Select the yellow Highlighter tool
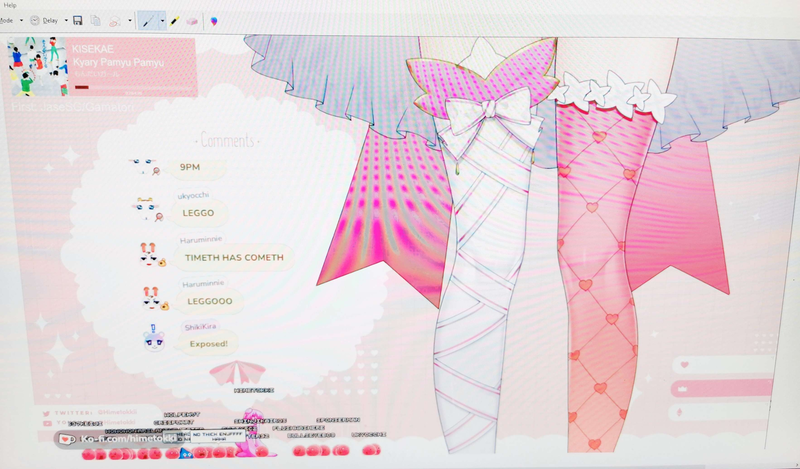800x469 pixels. [x=173, y=20]
